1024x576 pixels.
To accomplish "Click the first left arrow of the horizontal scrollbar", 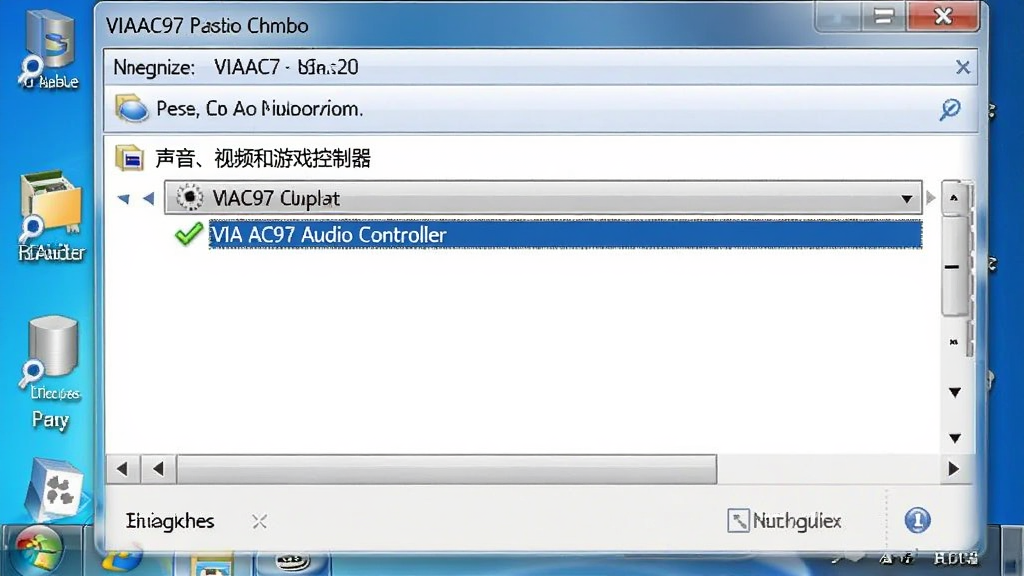I will pyautogui.click(x=123, y=469).
